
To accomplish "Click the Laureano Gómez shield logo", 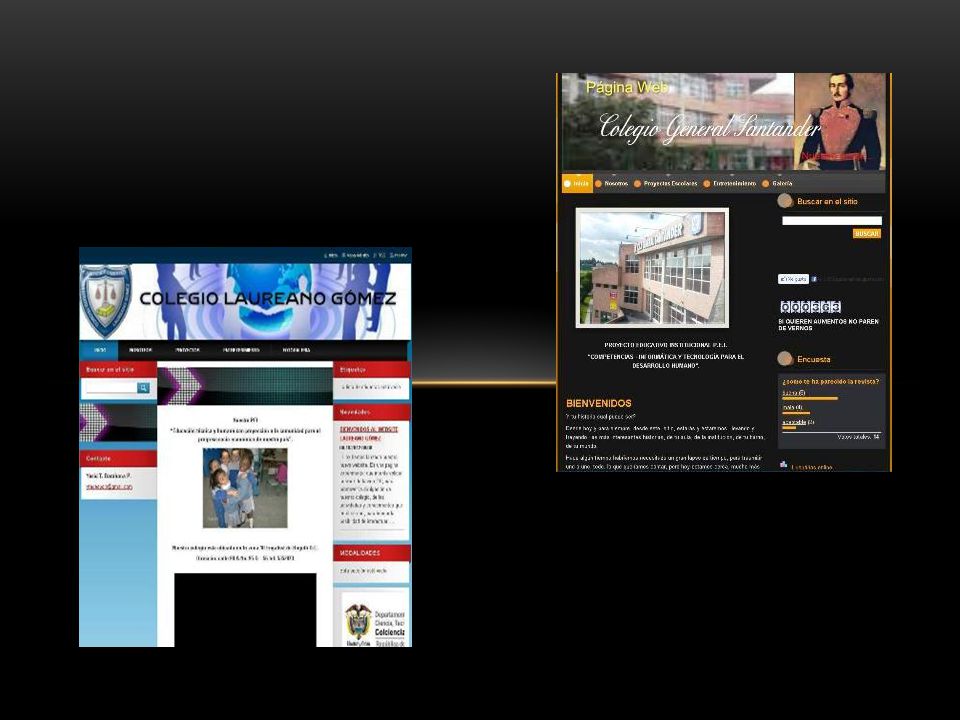I will pos(105,301).
